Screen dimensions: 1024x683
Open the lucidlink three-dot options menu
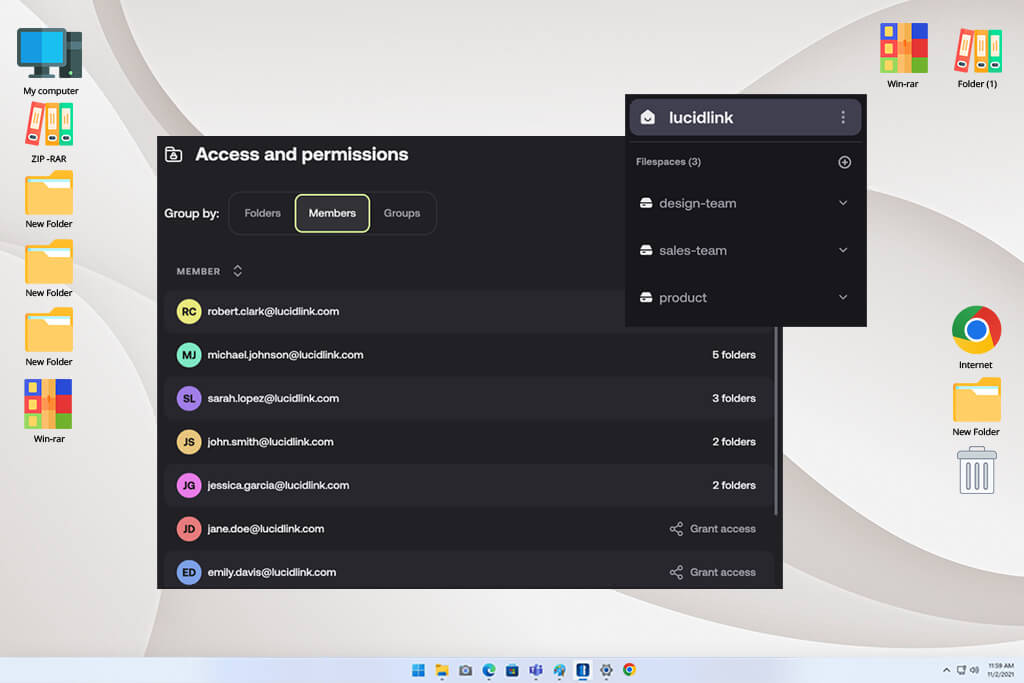pyautogui.click(x=843, y=117)
